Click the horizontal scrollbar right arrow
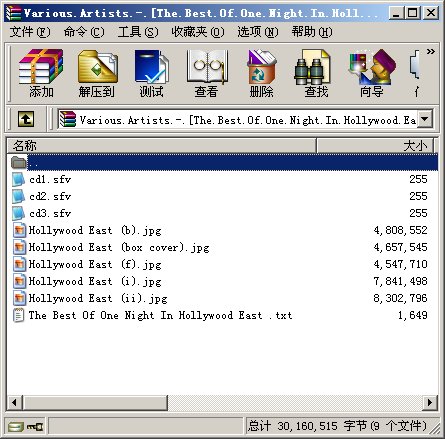Screen dimensions: 445x439 (430, 403)
